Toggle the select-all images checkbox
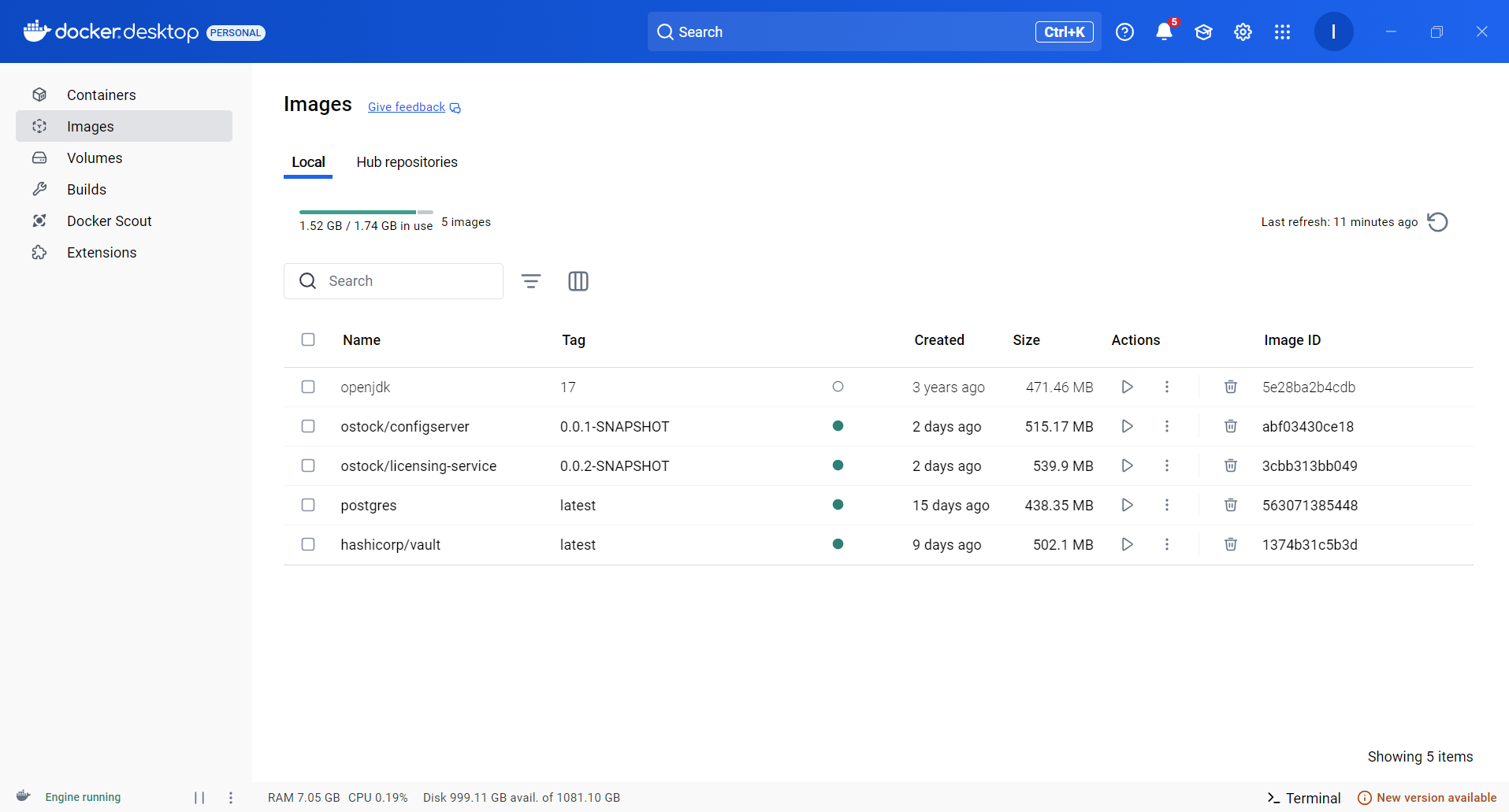This screenshot has width=1509, height=812. point(308,339)
